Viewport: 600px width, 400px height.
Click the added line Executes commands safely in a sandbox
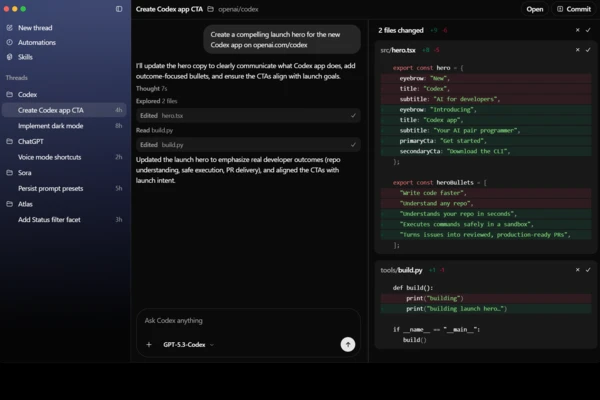[486, 224]
